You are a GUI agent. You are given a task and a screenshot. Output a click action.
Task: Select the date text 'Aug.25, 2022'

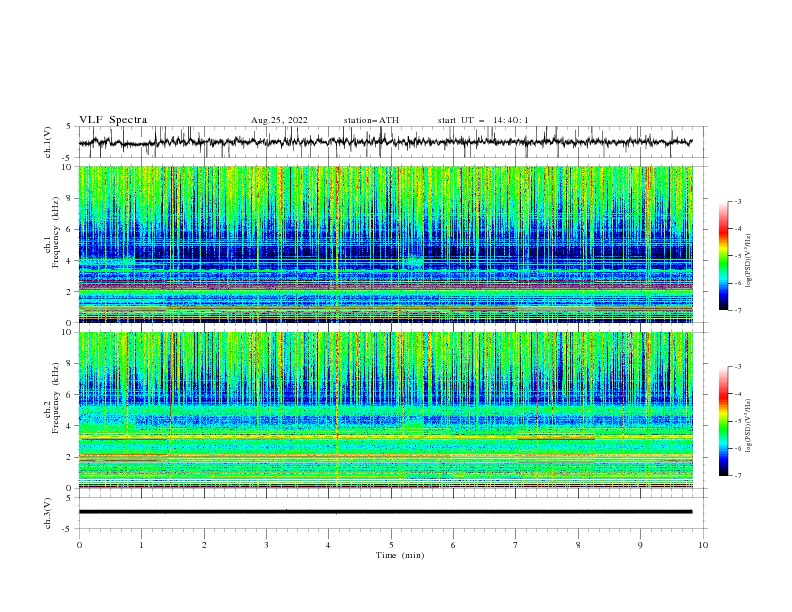tap(279, 120)
